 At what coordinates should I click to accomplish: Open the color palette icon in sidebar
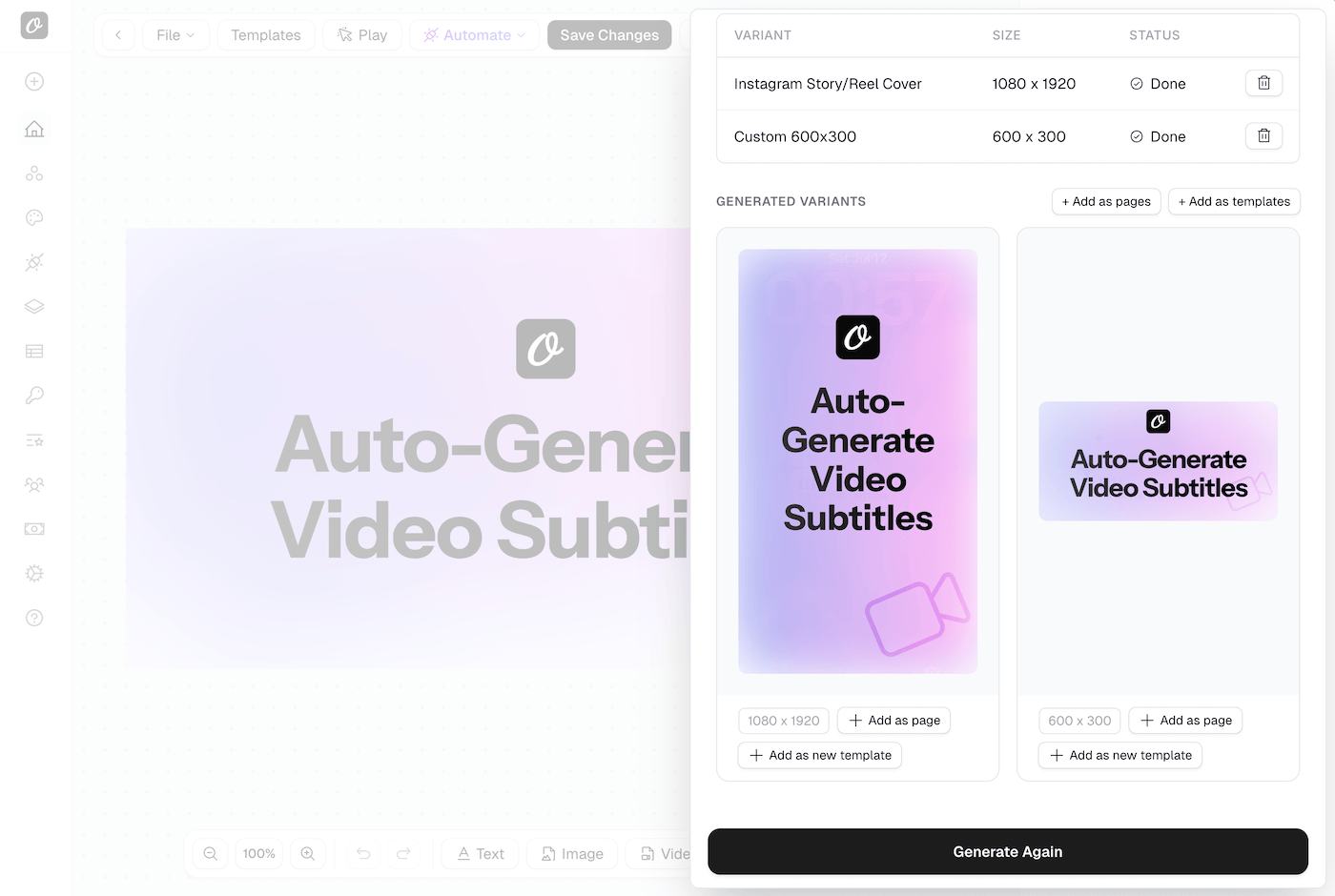34,217
